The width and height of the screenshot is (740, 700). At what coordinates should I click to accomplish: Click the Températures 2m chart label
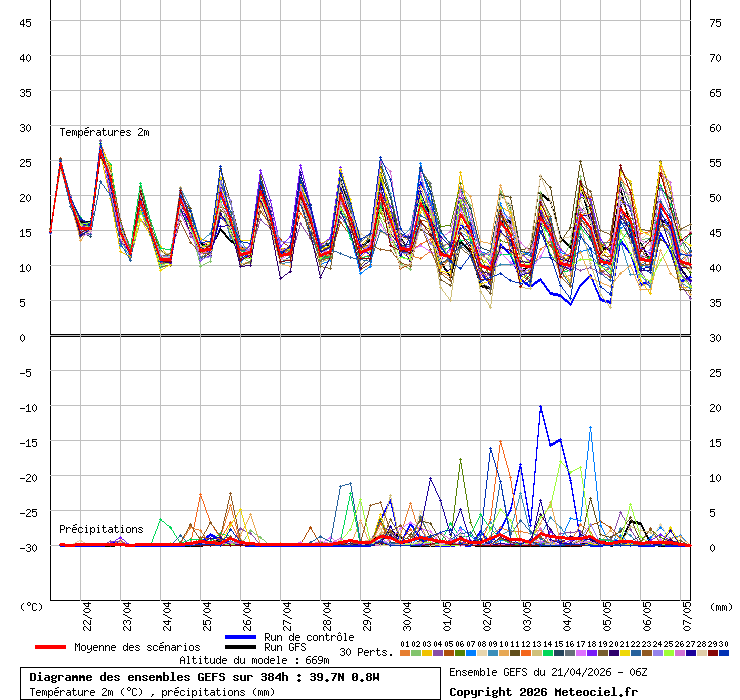click(x=104, y=132)
